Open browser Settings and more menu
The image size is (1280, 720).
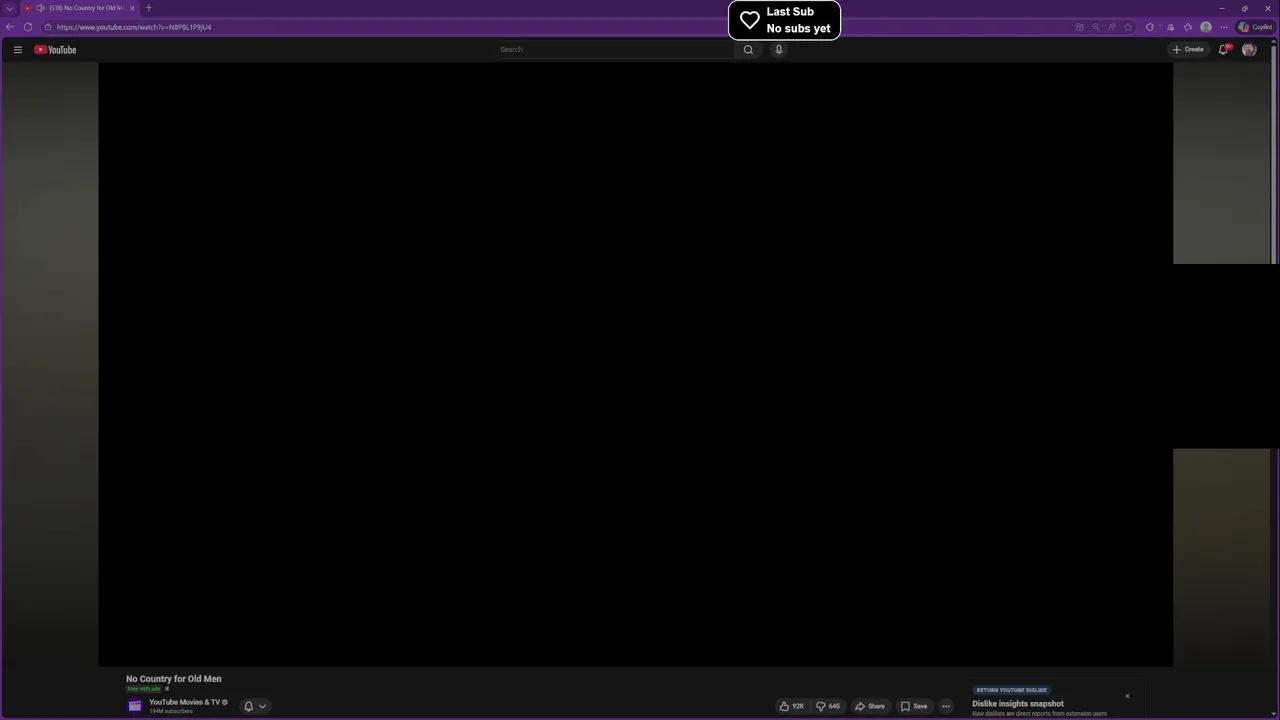pos(1223,27)
